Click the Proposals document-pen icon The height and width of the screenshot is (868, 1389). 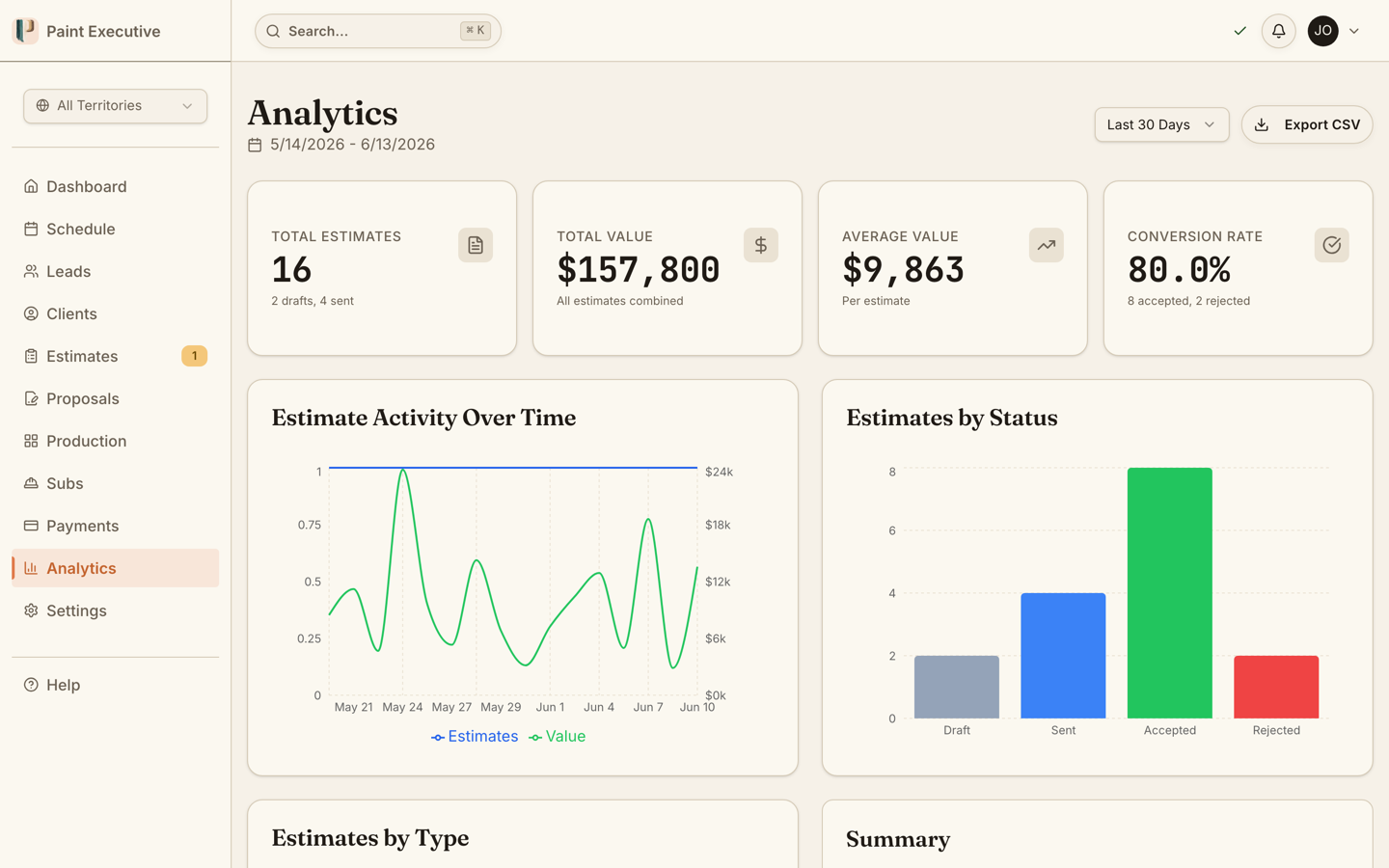(31, 398)
